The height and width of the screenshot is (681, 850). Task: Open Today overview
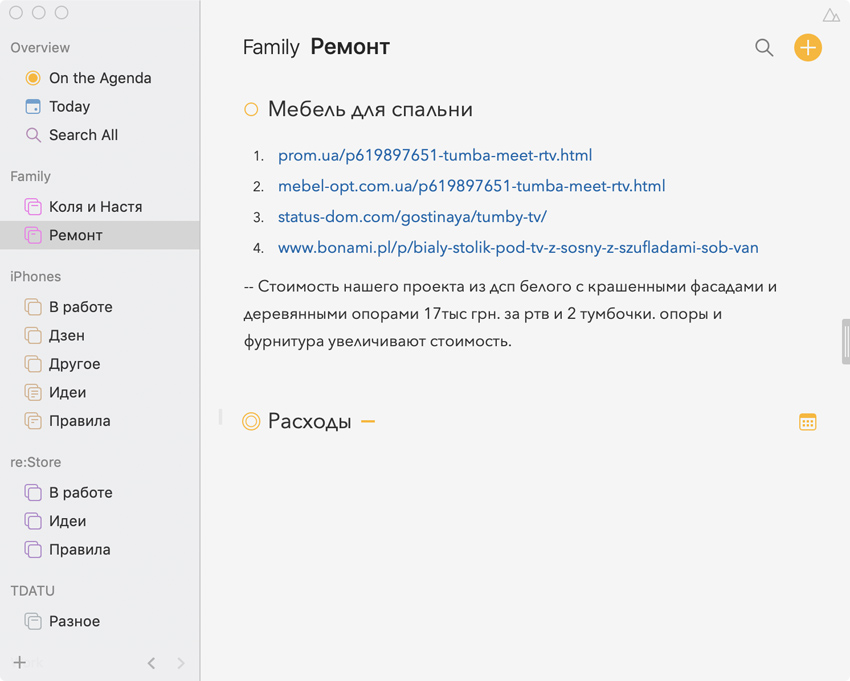69,106
